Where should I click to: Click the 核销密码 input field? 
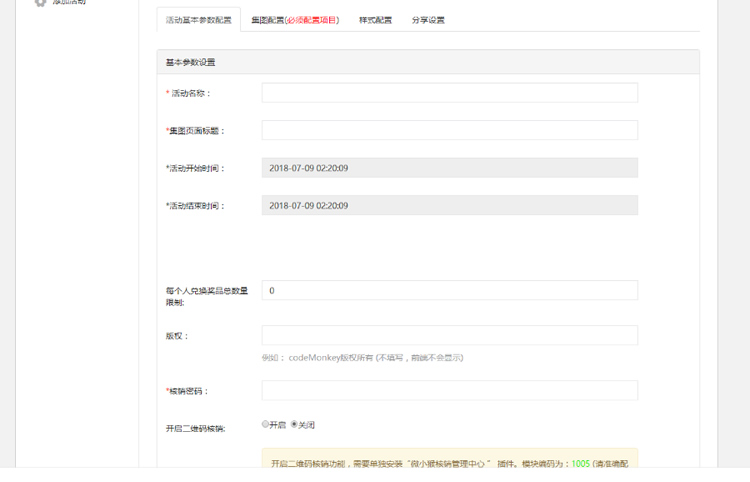click(449, 391)
